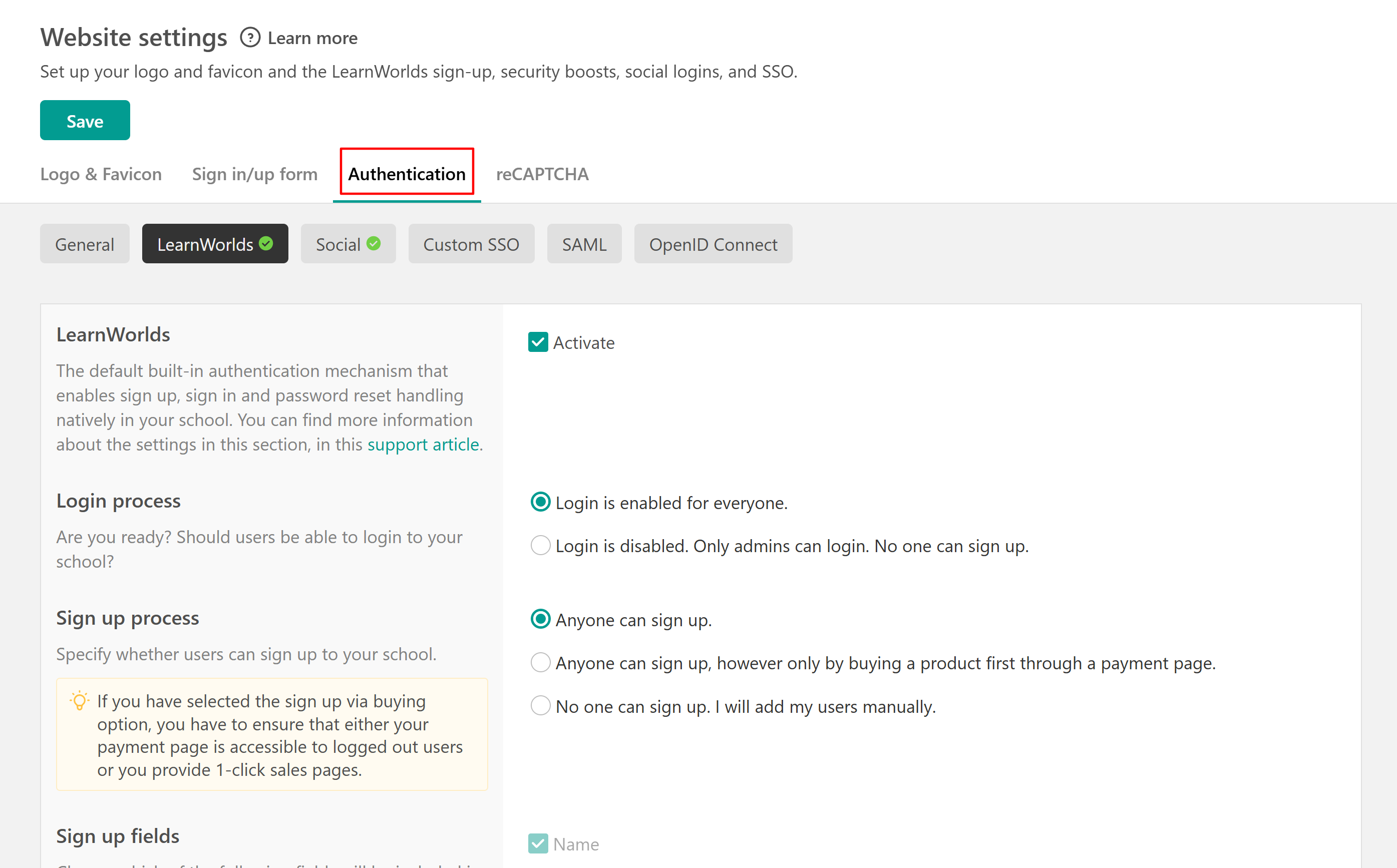The height and width of the screenshot is (868, 1397).
Task: Click the green Save button
Action: pos(85,121)
